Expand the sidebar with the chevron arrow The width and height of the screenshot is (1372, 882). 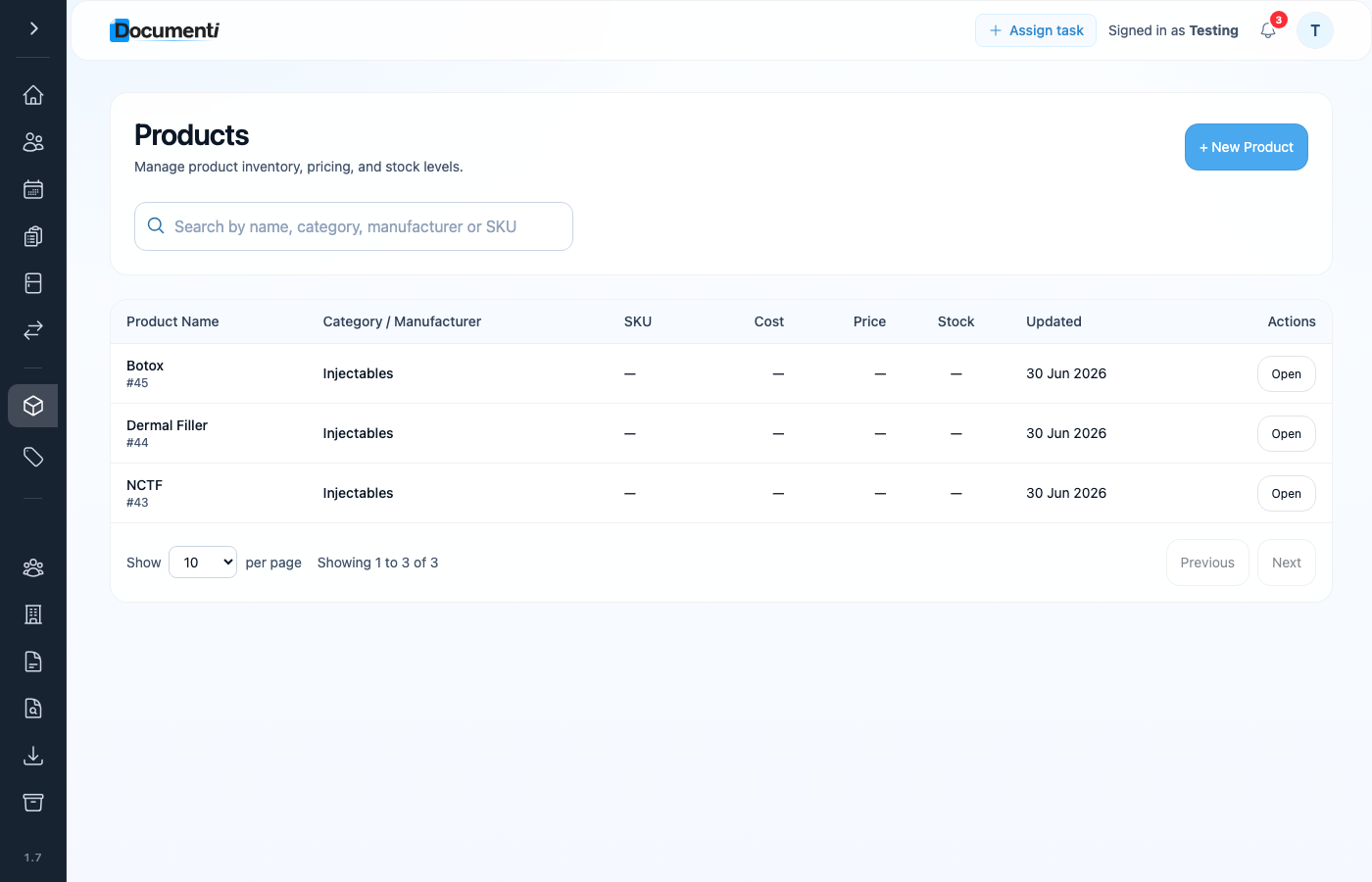(x=33, y=28)
